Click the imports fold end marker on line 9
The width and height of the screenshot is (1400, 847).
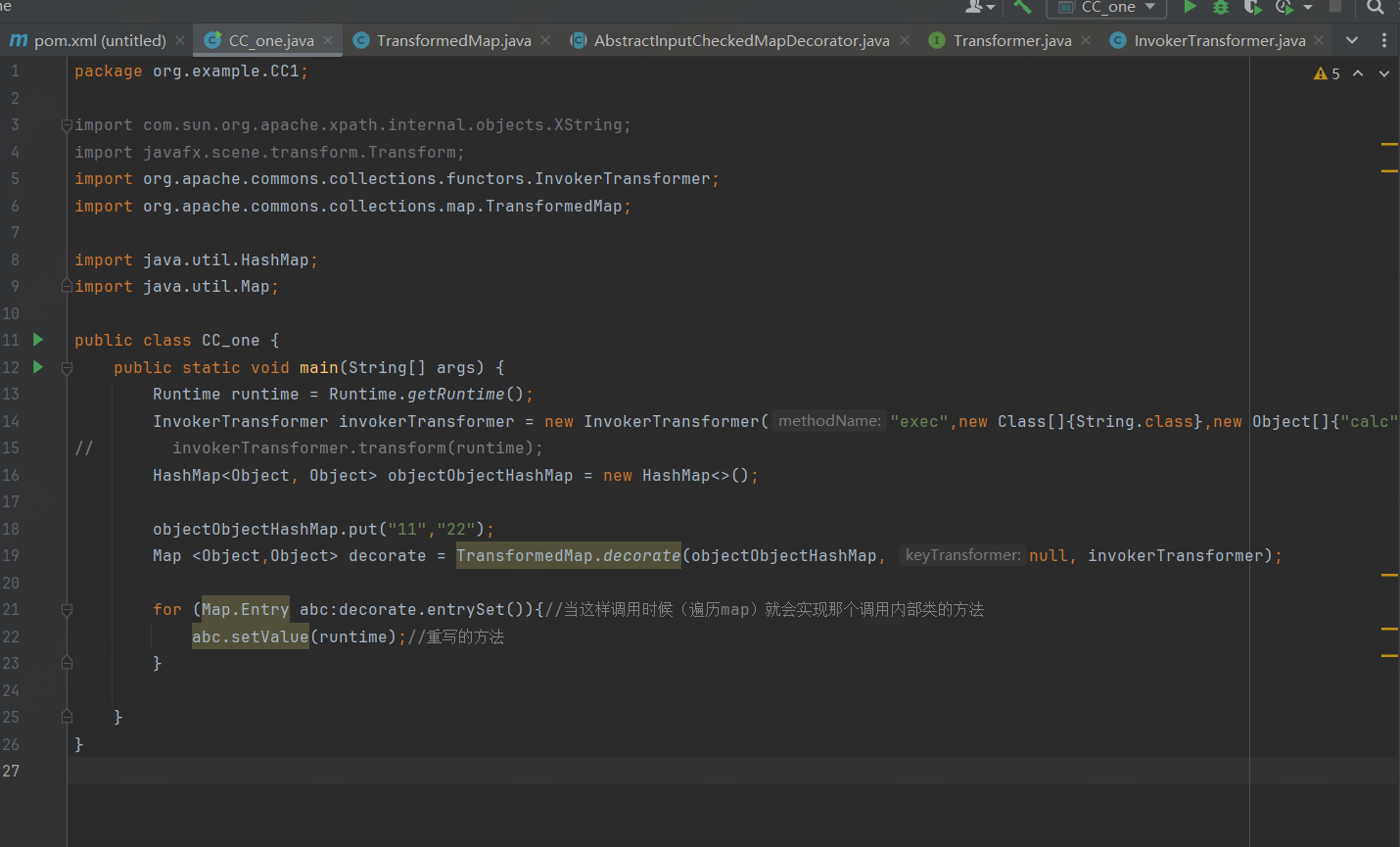point(67,286)
